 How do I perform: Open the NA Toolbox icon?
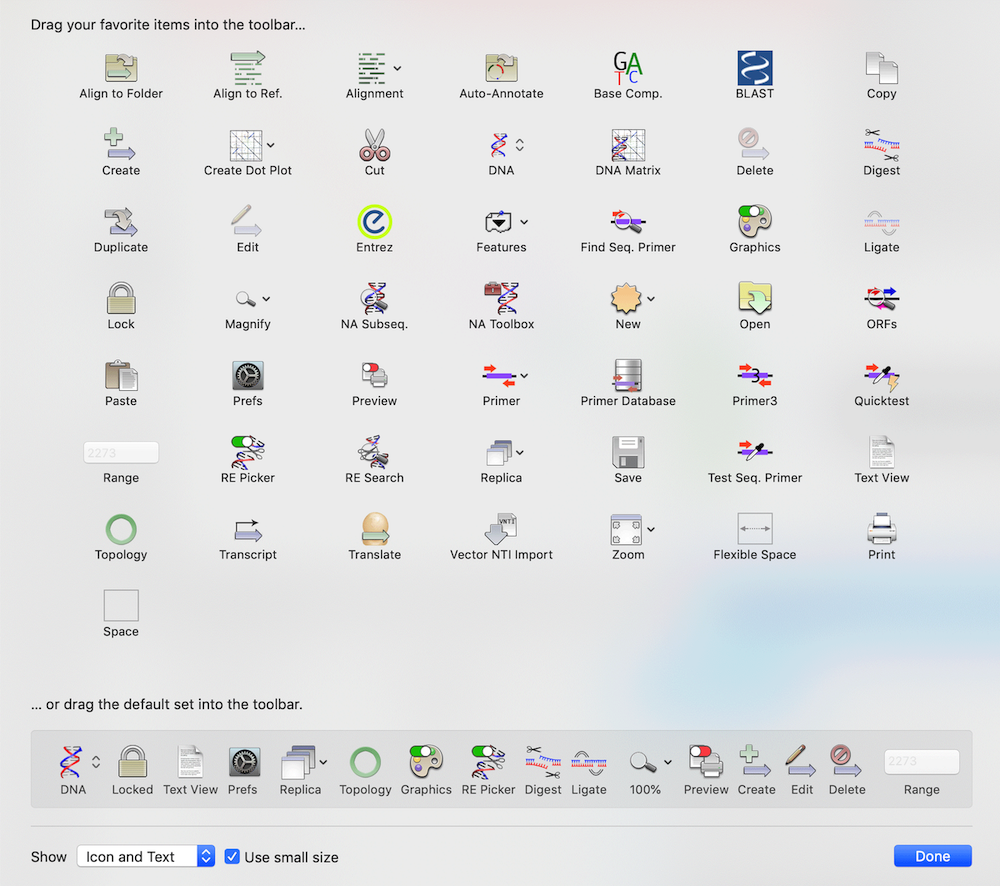pyautogui.click(x=501, y=298)
